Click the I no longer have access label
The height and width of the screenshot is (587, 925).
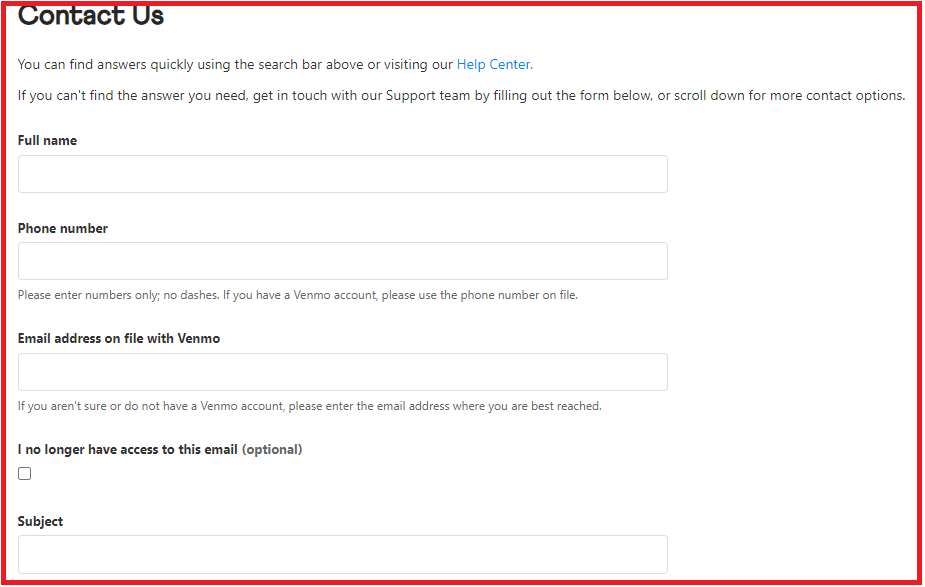pos(127,450)
